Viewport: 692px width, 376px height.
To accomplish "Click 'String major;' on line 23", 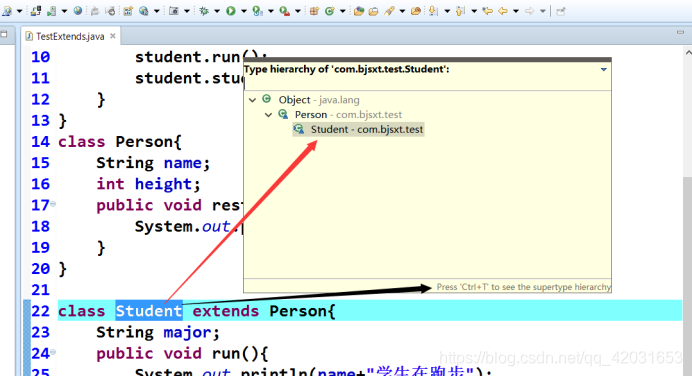I will pyautogui.click(x=158, y=332).
